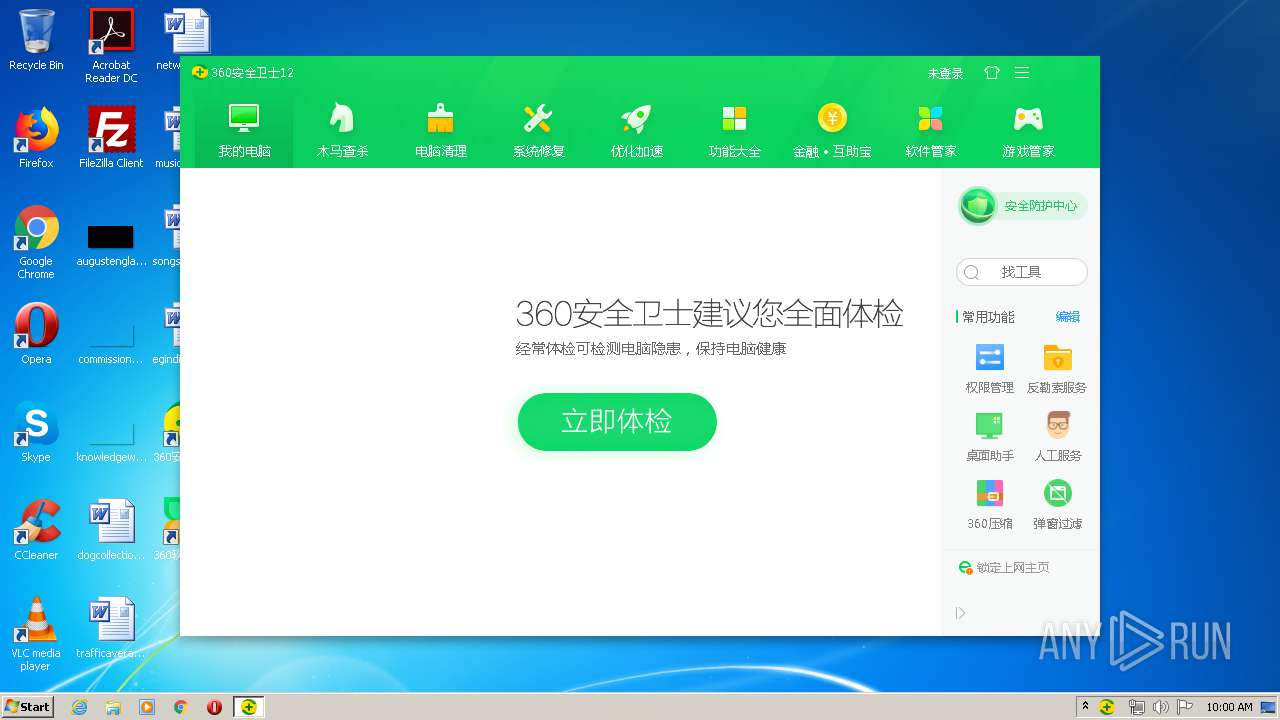Open 安全防护中心 shield button
This screenshot has height=720, width=1280.
tap(1022, 206)
